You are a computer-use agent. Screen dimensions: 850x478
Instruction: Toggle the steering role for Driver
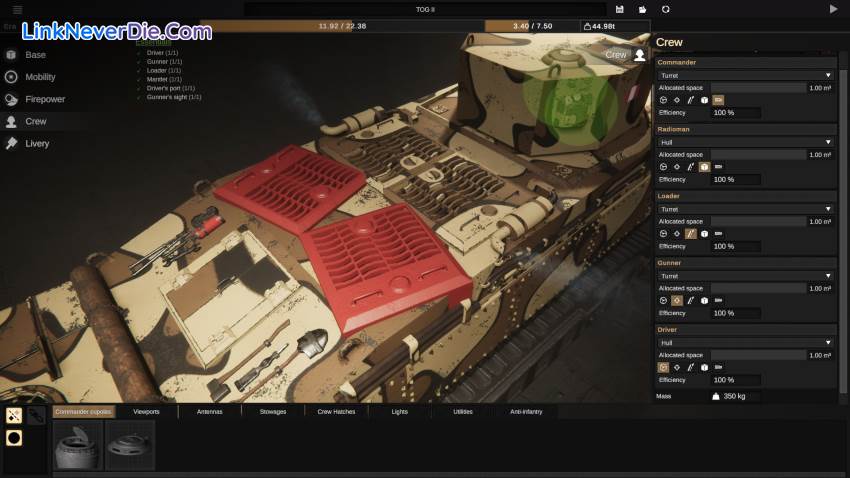tap(663, 367)
